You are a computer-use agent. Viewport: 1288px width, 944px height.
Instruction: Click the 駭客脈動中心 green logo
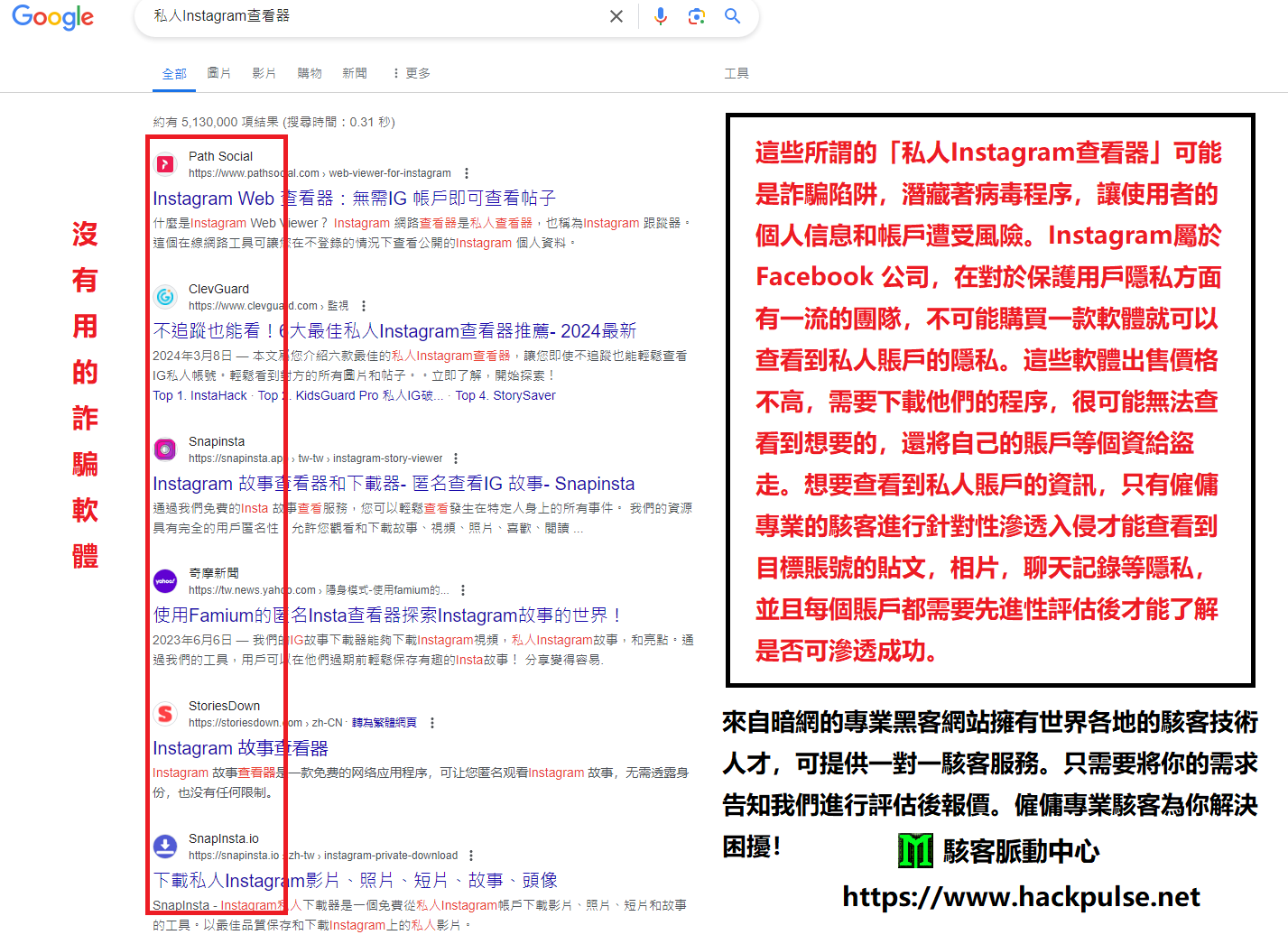915,851
